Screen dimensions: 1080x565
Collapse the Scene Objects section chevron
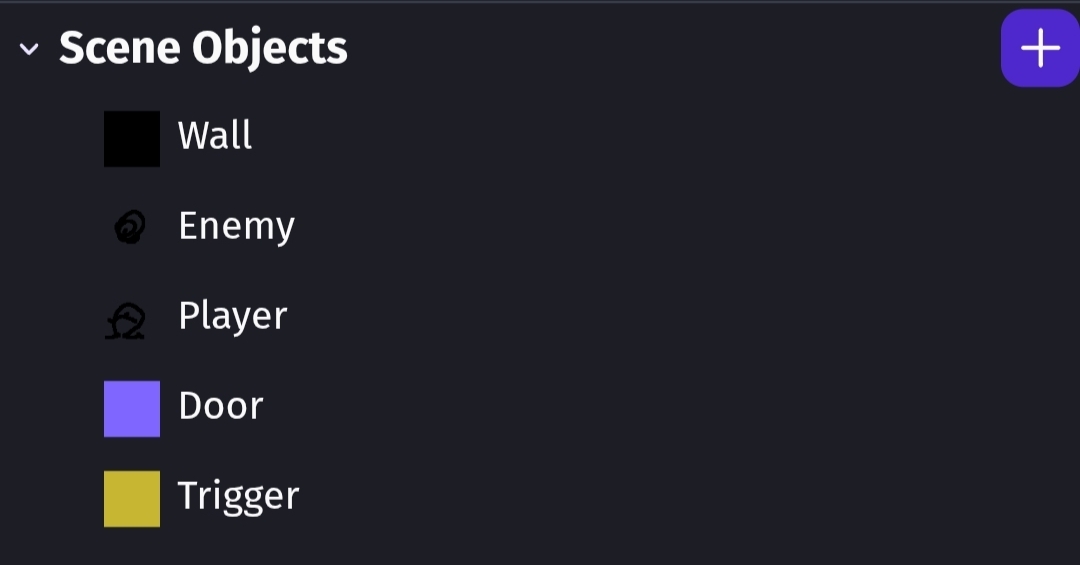point(29,49)
